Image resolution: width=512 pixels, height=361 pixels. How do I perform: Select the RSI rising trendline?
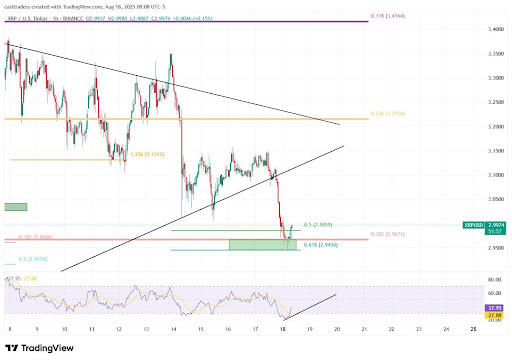(x=309, y=307)
